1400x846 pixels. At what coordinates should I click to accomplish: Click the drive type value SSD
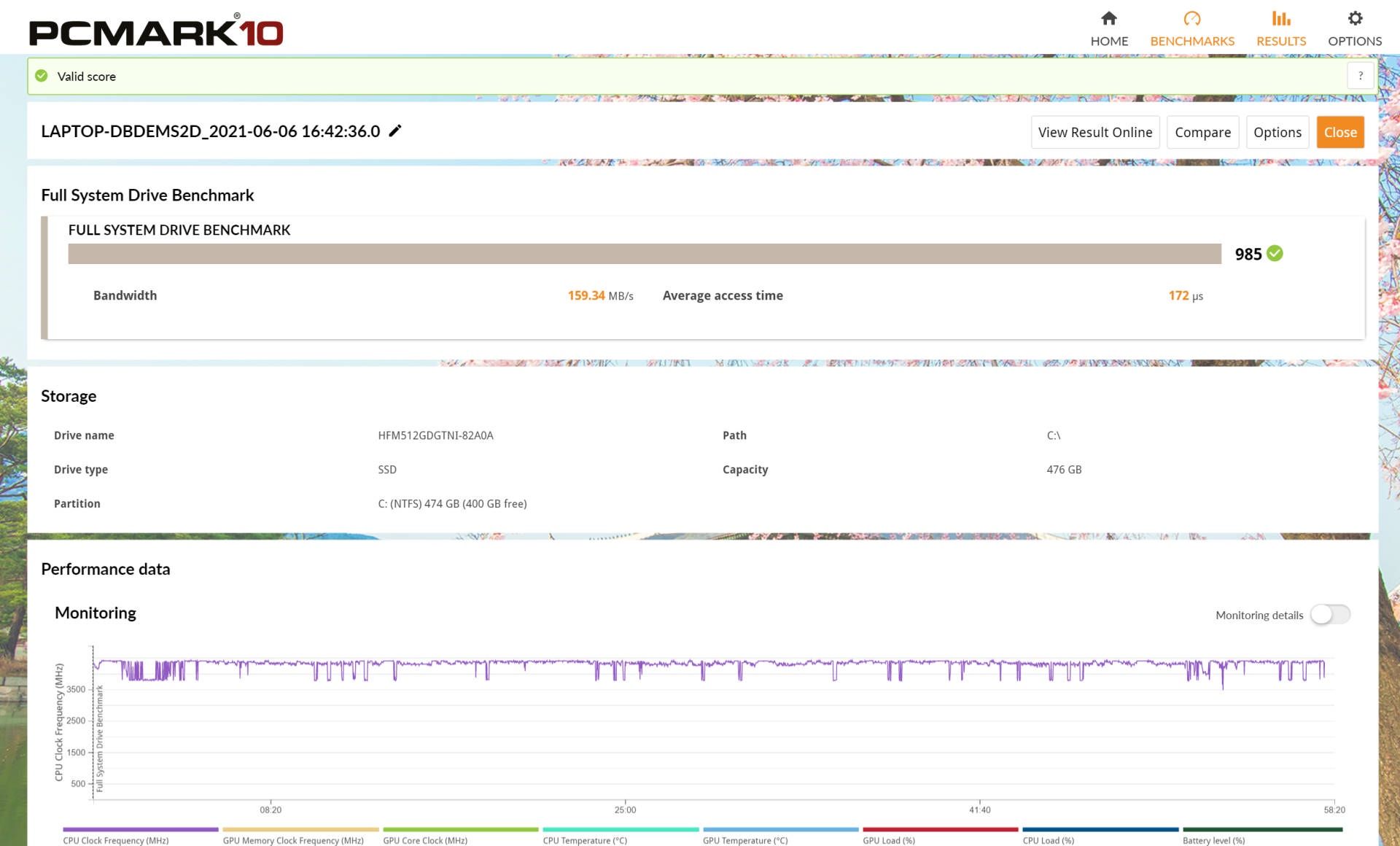[387, 470]
